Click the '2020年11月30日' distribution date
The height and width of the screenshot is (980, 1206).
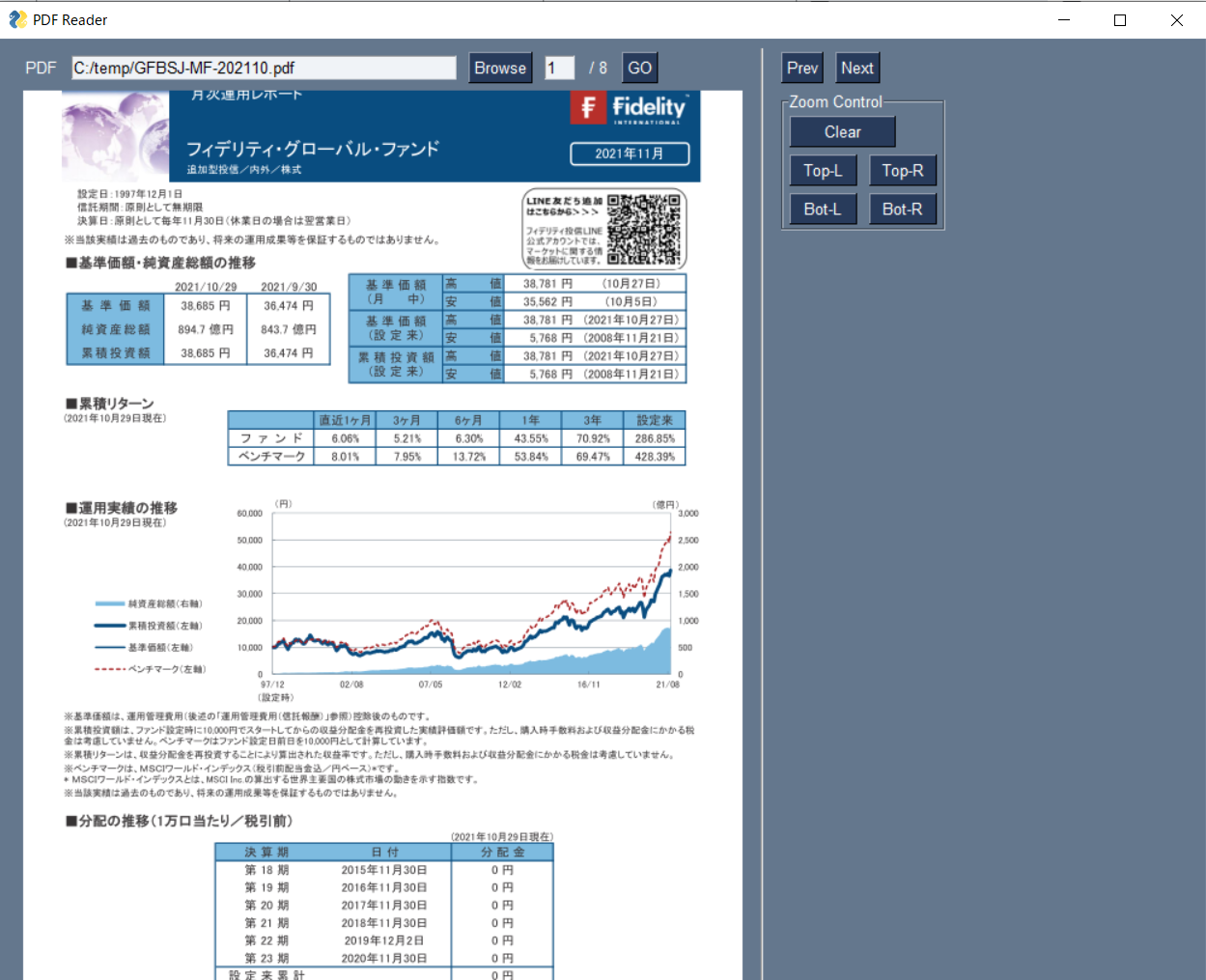(384, 959)
